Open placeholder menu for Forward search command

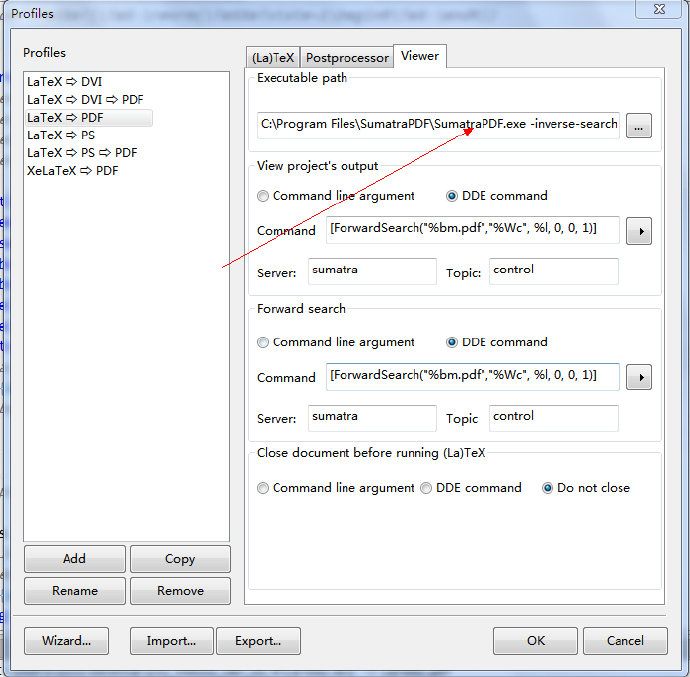[639, 377]
